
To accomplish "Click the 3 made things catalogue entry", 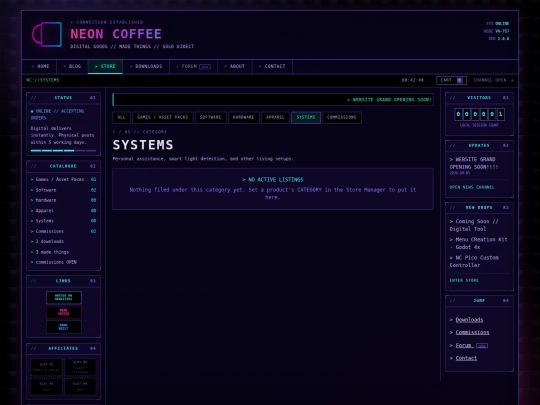I will (x=50, y=252).
